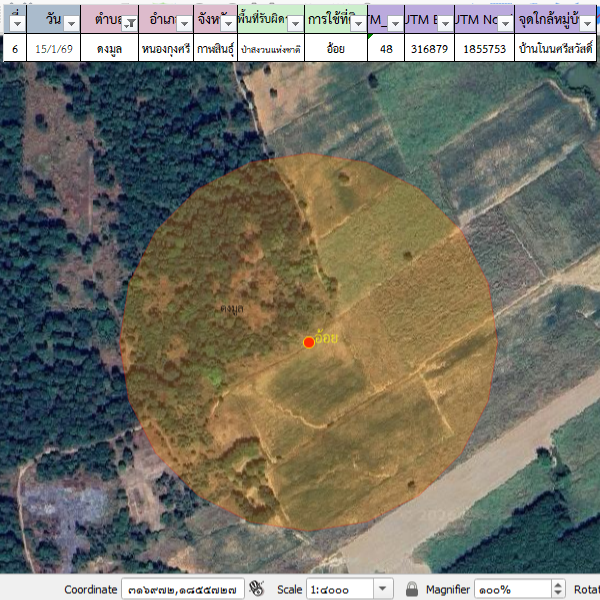
Task: Open the filter arrow on the UTM North column
Action: click(506, 23)
